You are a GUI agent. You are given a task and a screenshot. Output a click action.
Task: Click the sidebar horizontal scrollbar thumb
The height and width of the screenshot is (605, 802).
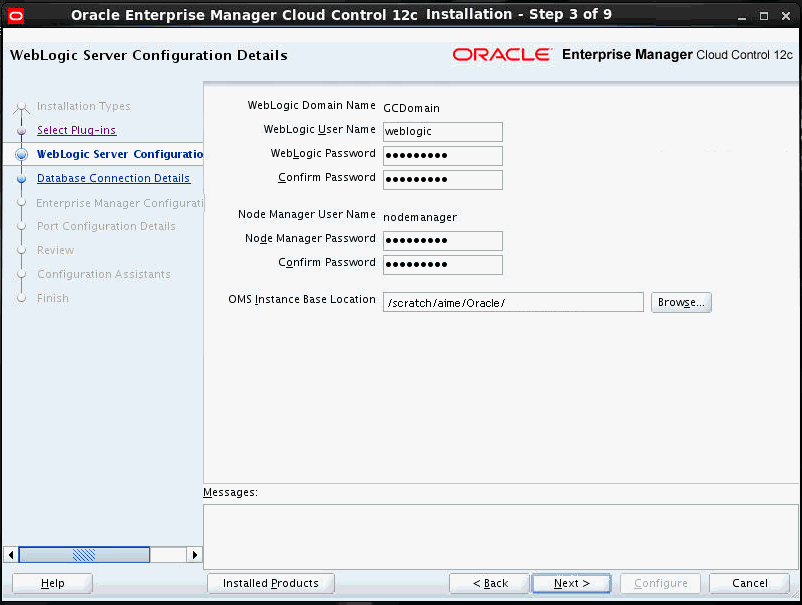[84, 554]
